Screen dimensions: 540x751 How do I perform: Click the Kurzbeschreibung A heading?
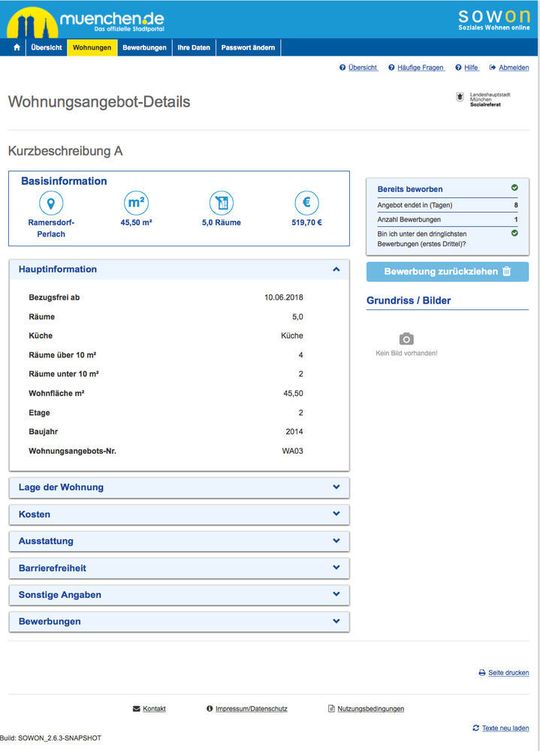65,151
